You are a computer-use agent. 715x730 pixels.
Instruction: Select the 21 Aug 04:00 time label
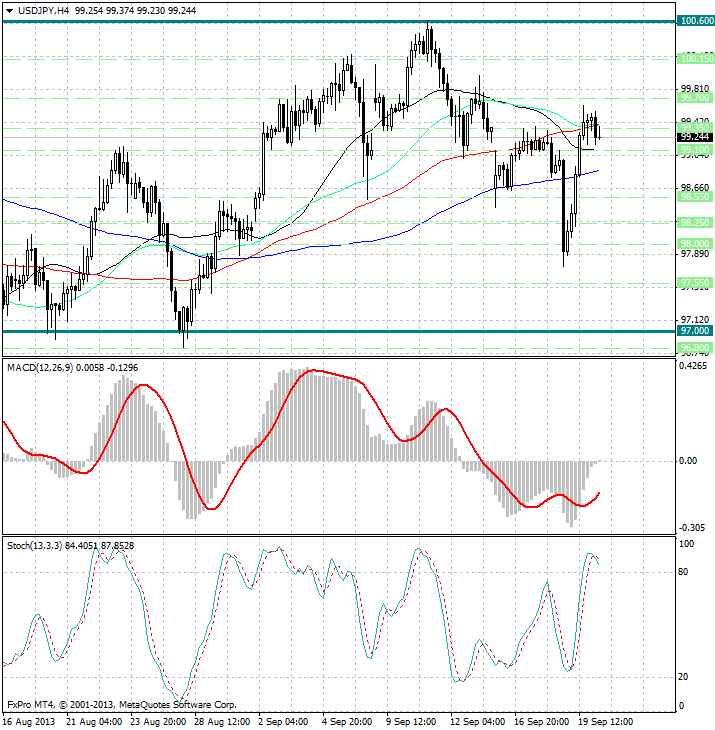(x=94, y=722)
